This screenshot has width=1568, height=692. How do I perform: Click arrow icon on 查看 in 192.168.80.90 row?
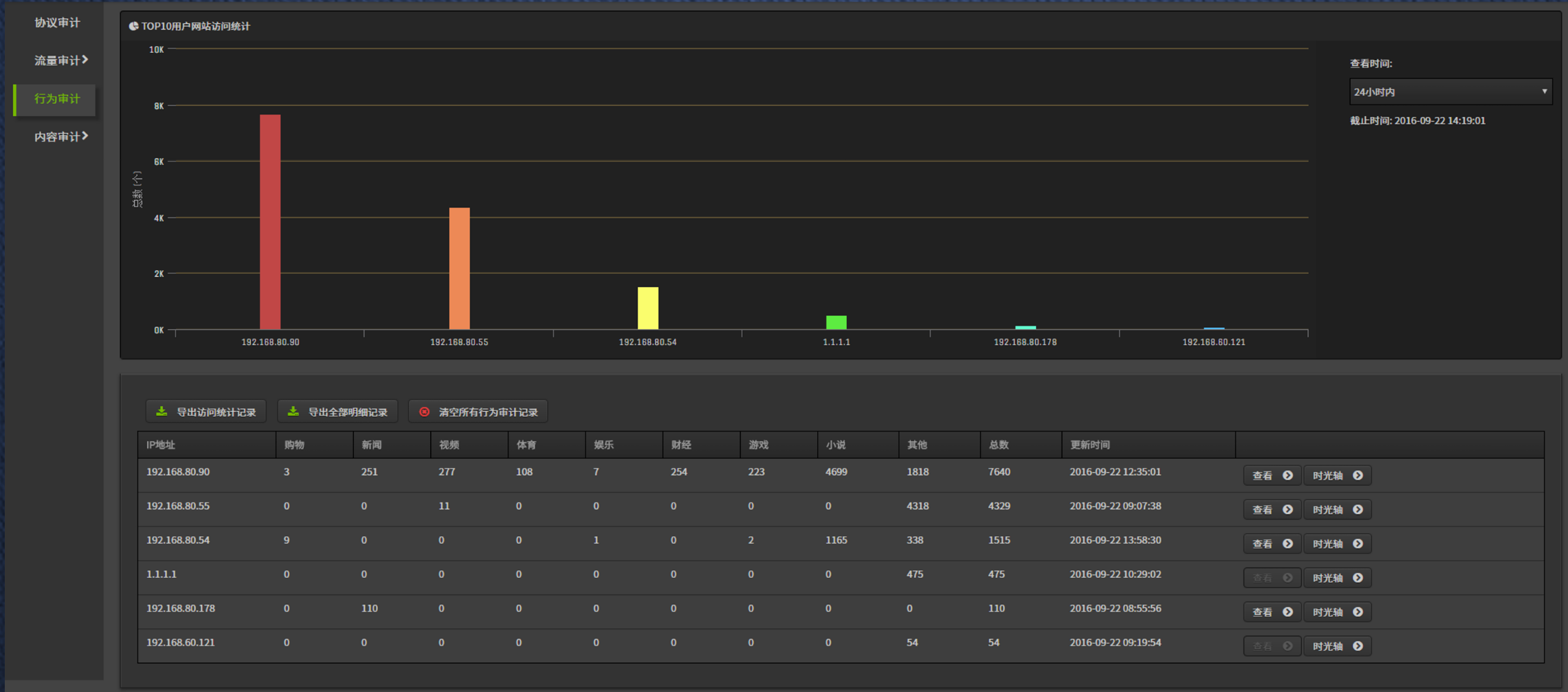point(1288,476)
